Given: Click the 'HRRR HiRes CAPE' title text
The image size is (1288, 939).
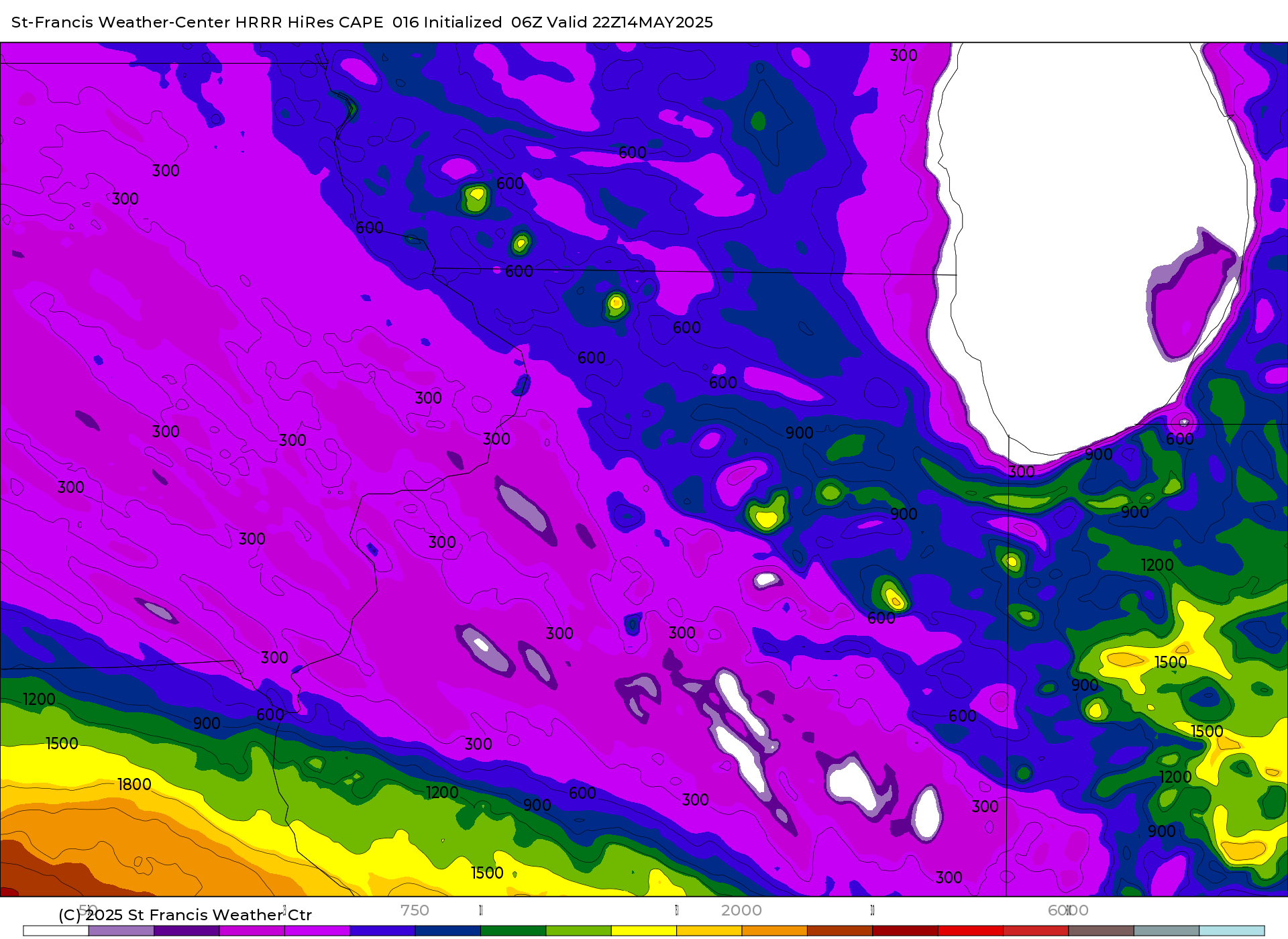Looking at the screenshot, I should coord(309,22).
